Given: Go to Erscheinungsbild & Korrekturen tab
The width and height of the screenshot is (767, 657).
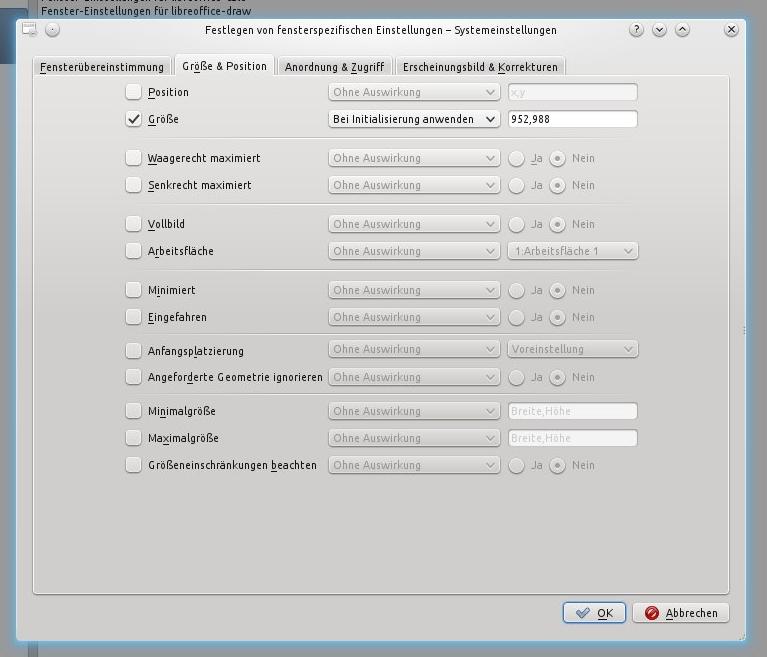Looking at the screenshot, I should 480,67.
